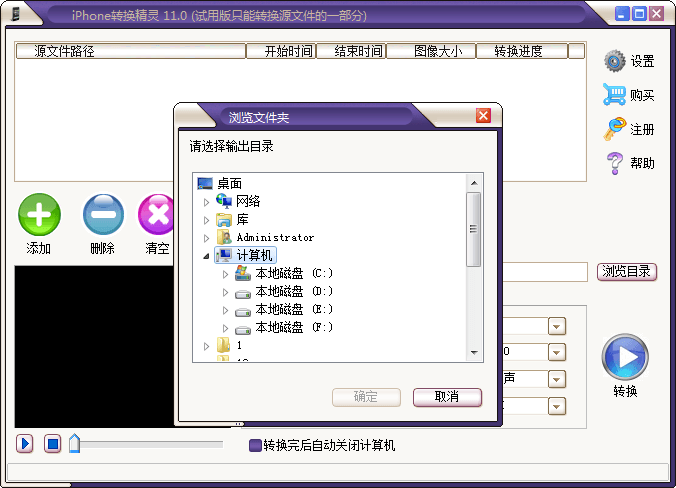Select local disk (C:) in folder tree

[x=294, y=273]
